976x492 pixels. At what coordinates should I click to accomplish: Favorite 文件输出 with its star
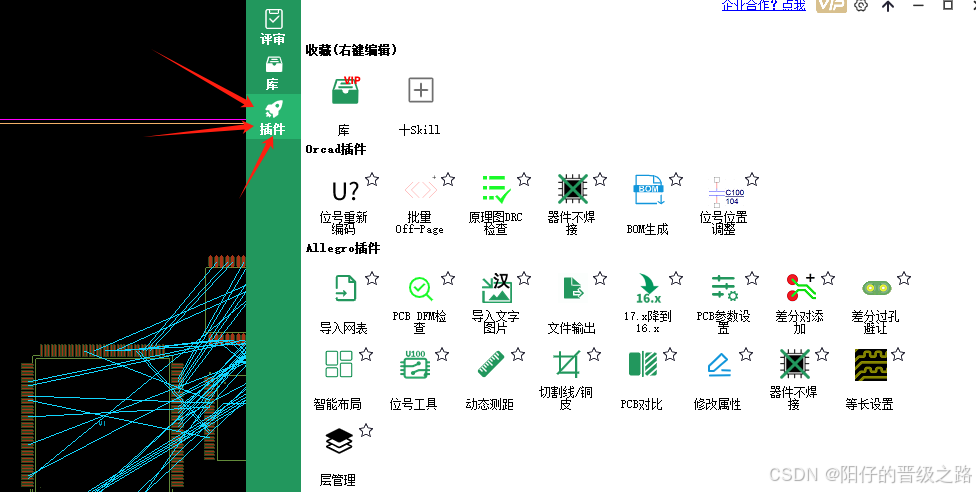click(x=600, y=278)
